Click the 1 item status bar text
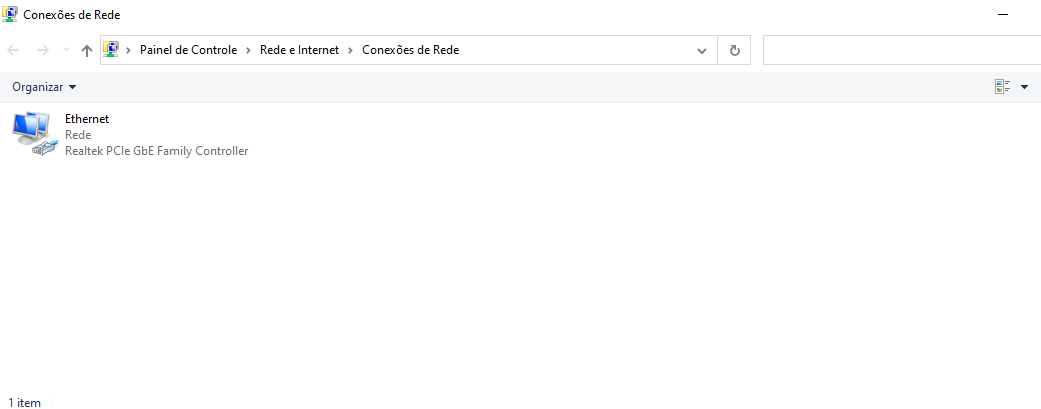Screen dimensions: 1041x409 [x=25, y=402]
